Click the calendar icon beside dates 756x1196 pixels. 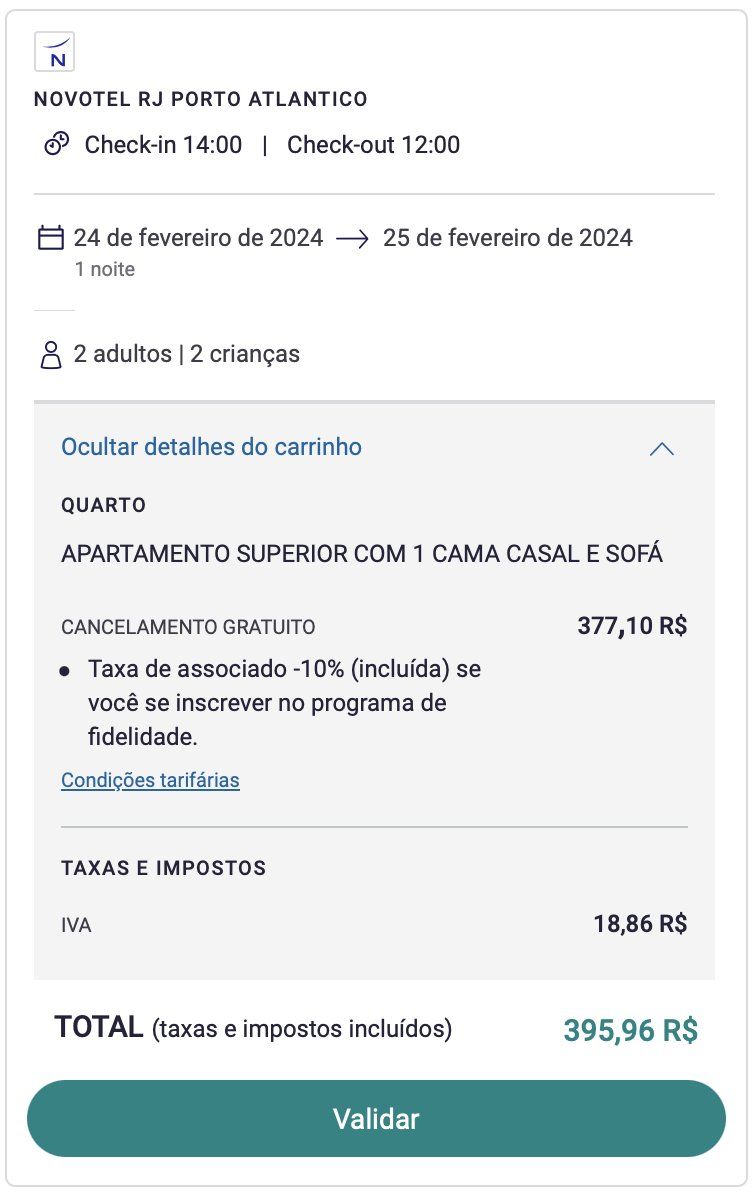tap(50, 238)
